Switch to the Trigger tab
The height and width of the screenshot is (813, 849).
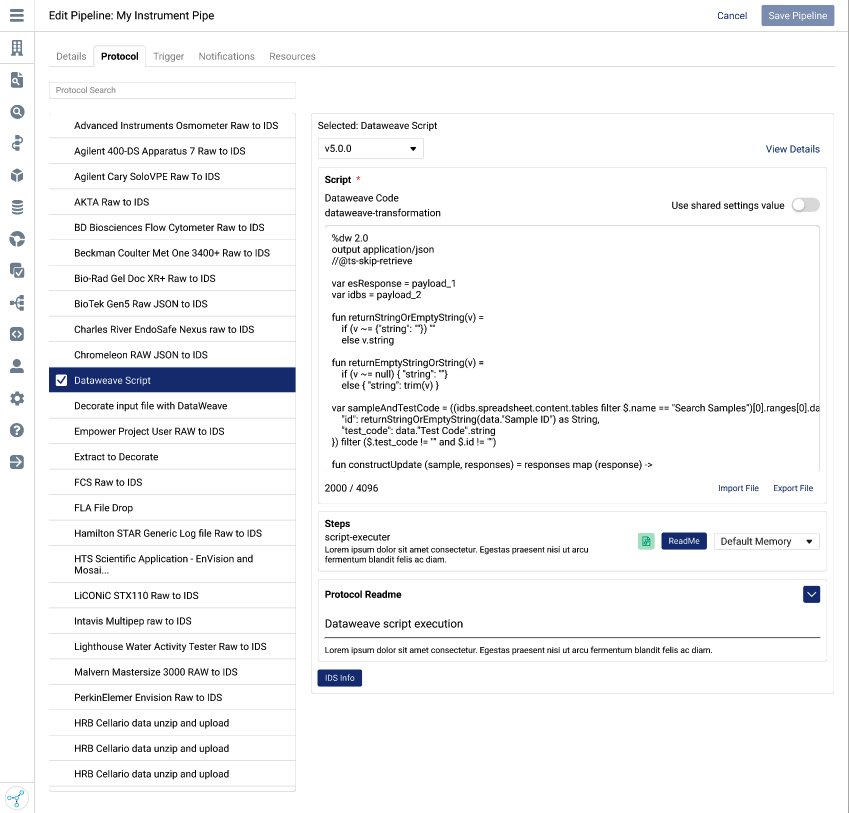(x=168, y=56)
